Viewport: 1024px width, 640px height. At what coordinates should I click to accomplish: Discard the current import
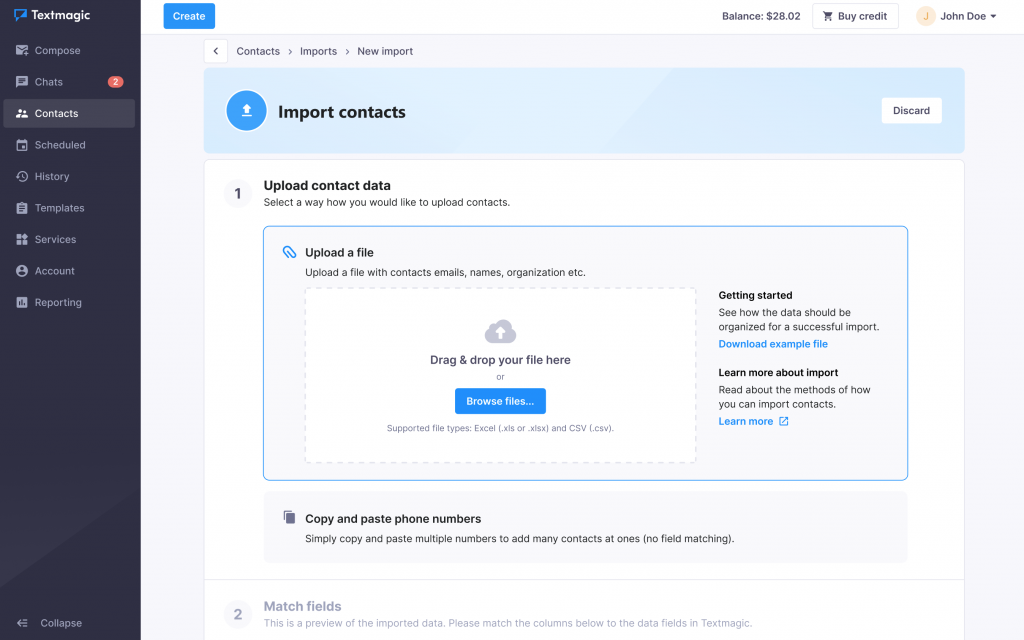tap(911, 111)
